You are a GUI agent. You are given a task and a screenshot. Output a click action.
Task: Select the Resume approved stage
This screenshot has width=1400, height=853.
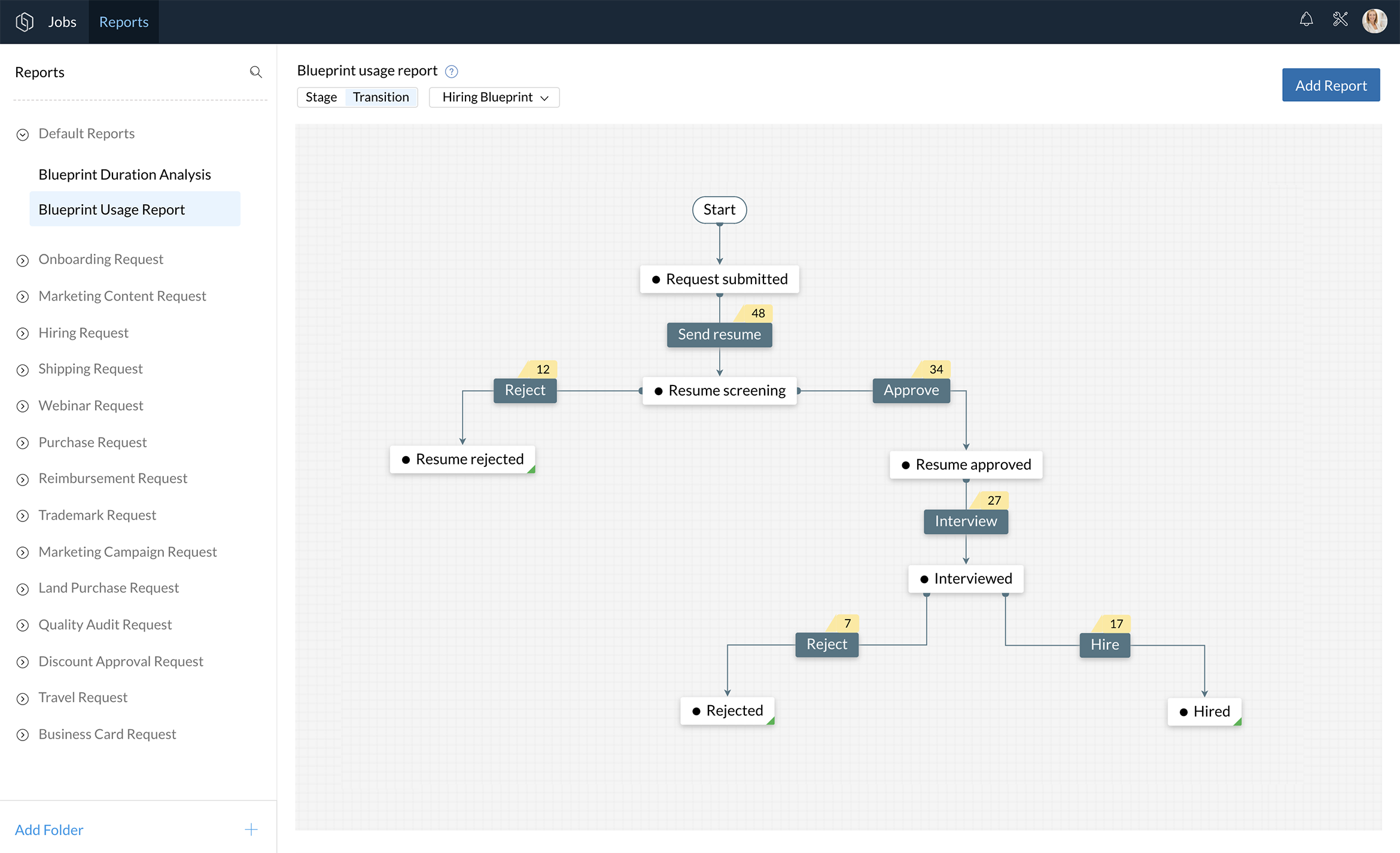click(x=966, y=465)
